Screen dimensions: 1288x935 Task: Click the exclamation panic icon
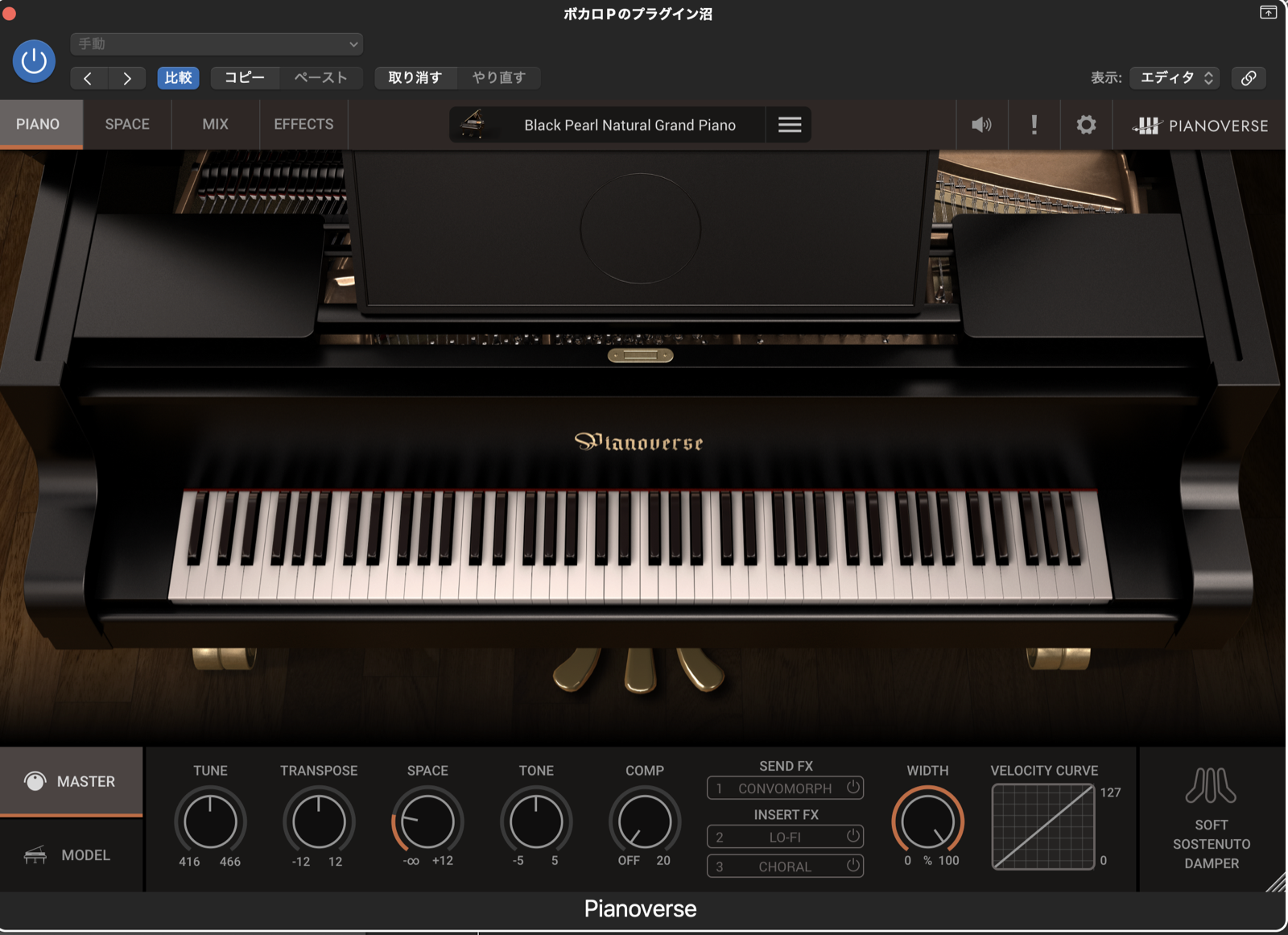1034,125
